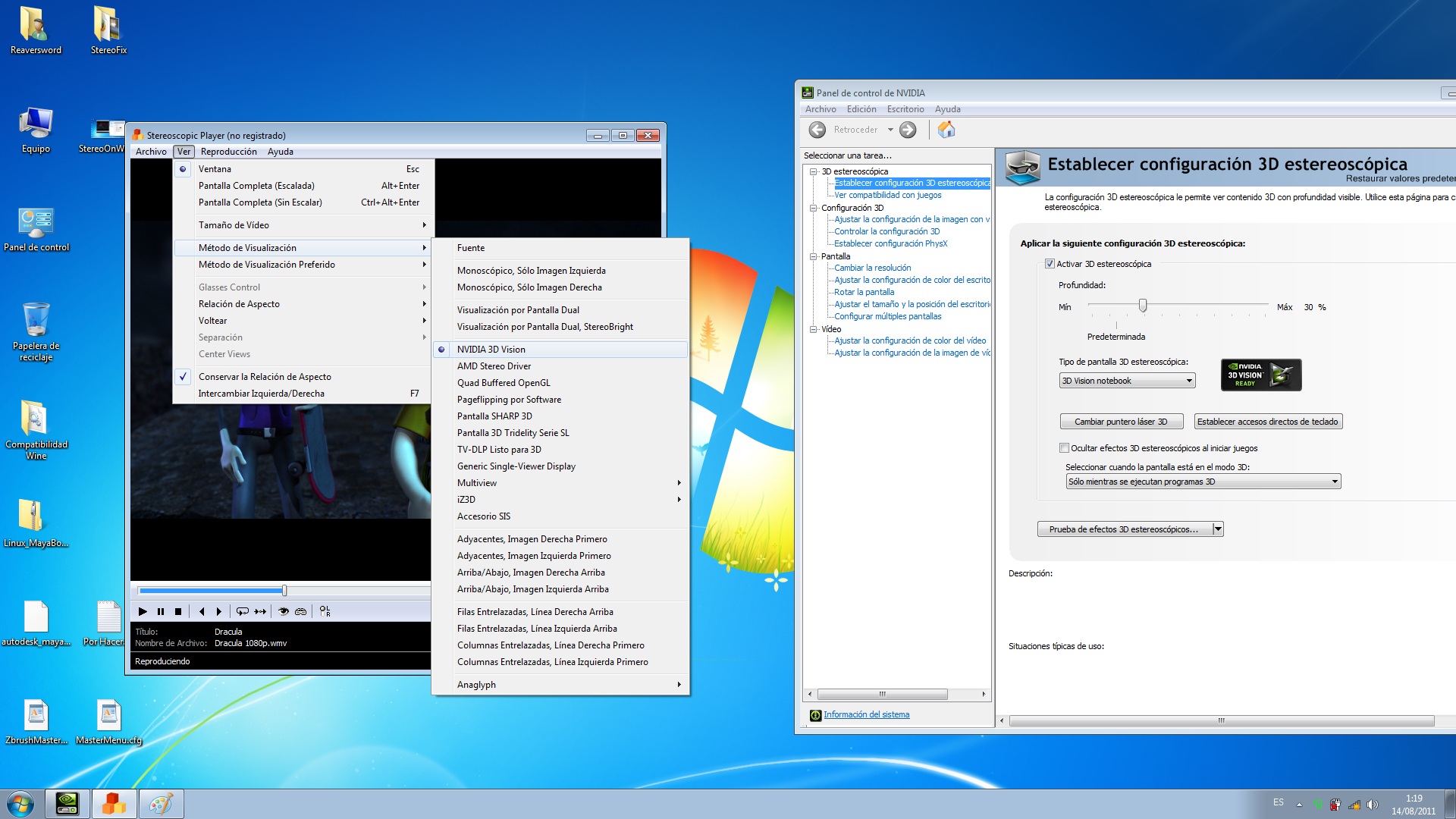Step to the previous item with left arrow icon
The image size is (1456, 819).
pyautogui.click(x=201, y=611)
